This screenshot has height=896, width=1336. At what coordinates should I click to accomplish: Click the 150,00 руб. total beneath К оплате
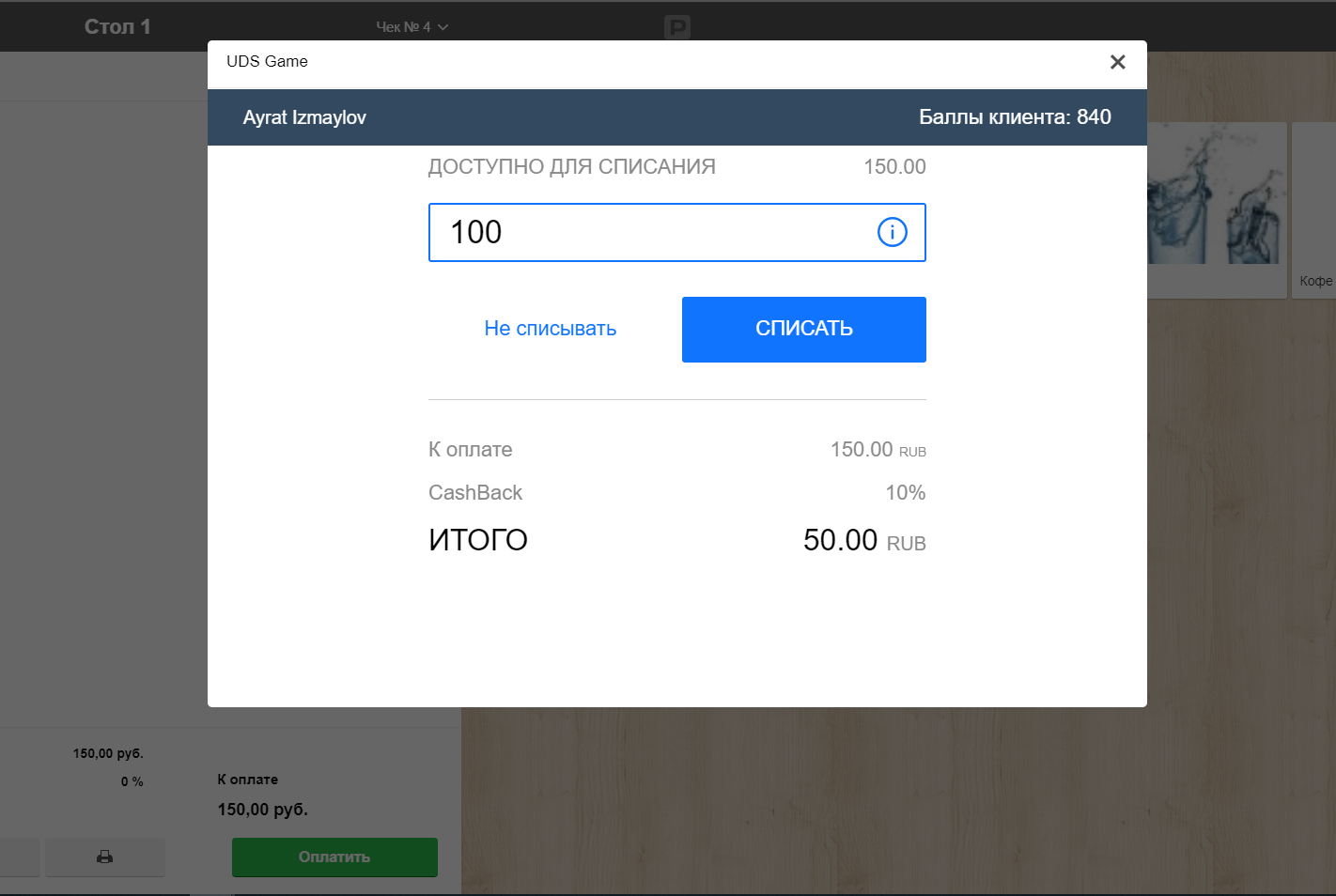[x=263, y=810]
